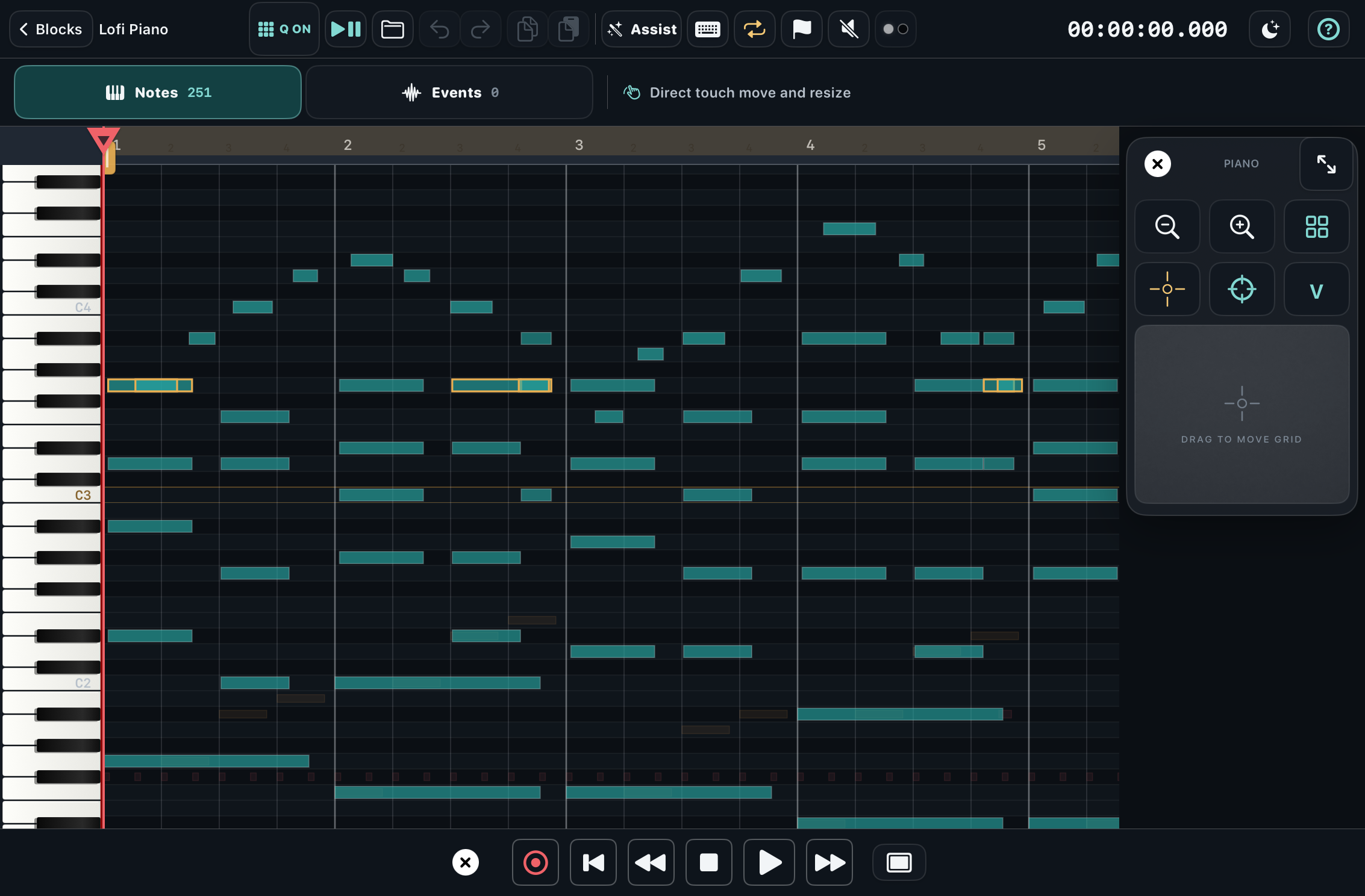Click the Drag to move grid pad
Image resolution: width=1365 pixels, height=896 pixels.
tap(1242, 414)
